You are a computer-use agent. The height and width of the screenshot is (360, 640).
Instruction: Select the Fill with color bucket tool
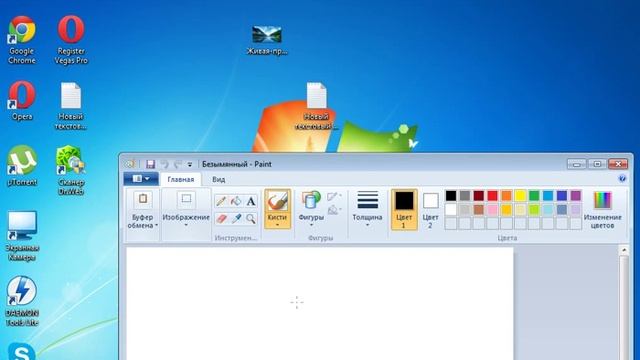[236, 201]
